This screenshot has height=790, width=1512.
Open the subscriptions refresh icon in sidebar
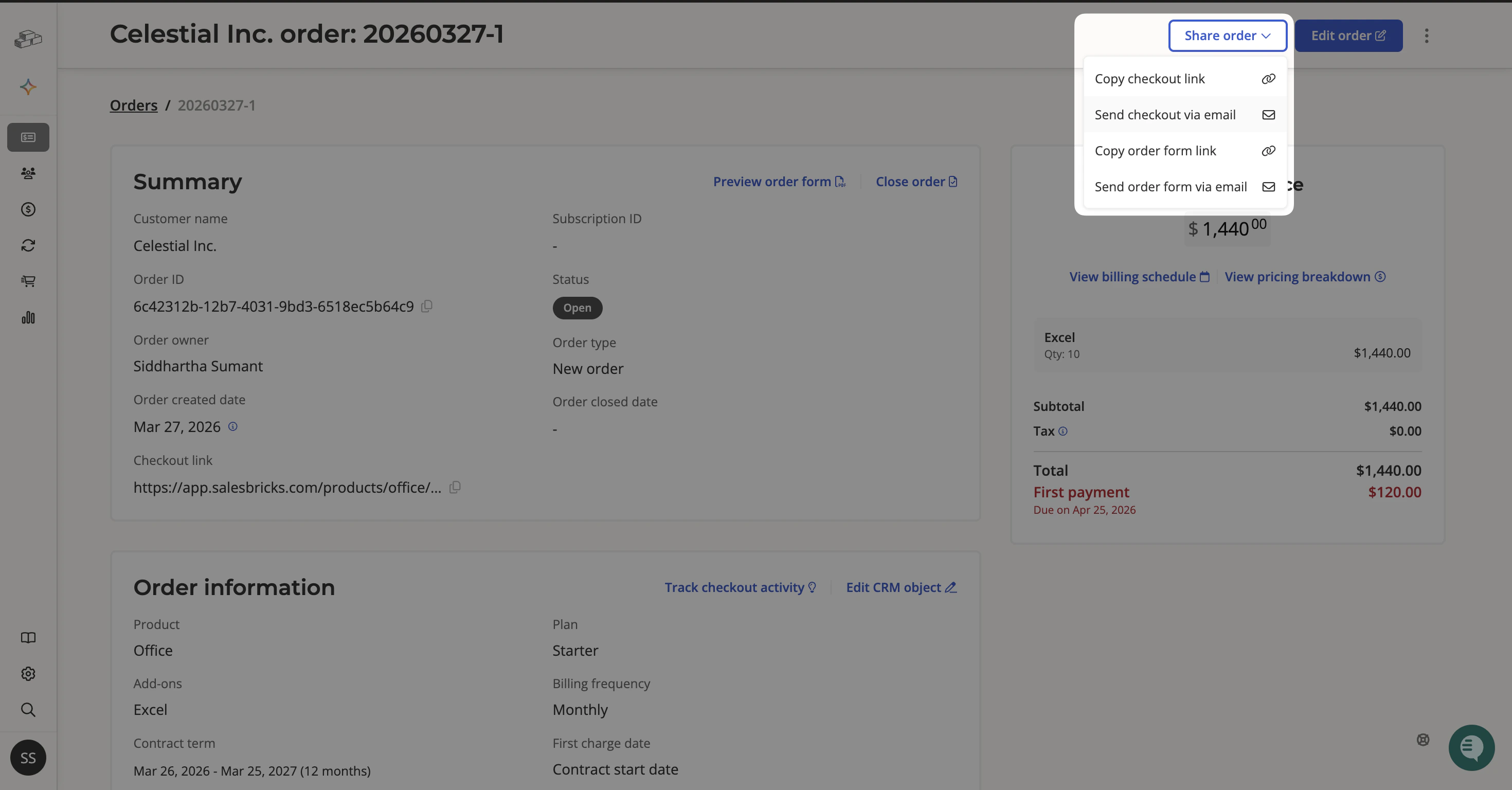pyautogui.click(x=28, y=245)
